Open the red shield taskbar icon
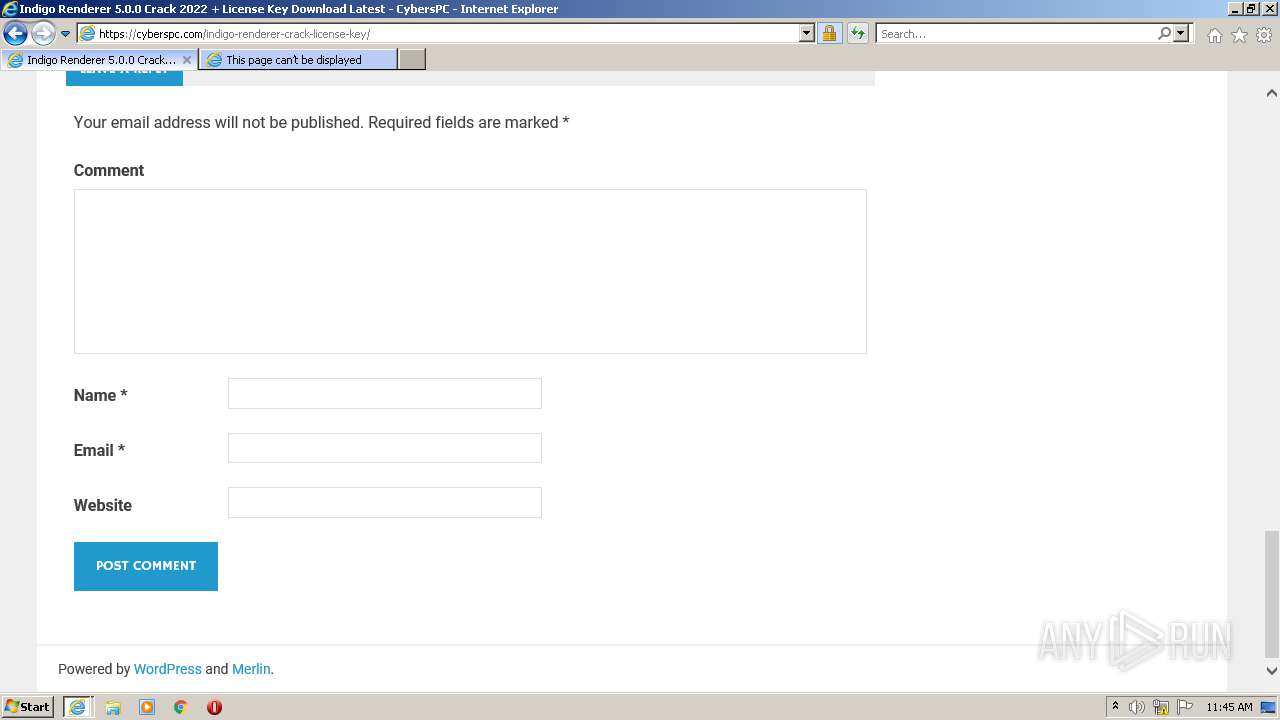1280x720 pixels. pyautogui.click(x=214, y=707)
